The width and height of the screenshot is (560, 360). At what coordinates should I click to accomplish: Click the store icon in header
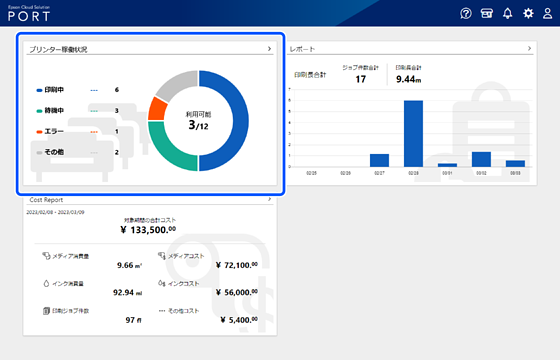486,14
